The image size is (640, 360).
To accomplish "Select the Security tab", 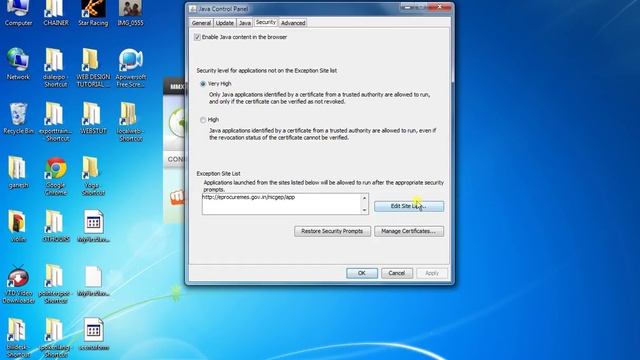I will click(x=266, y=22).
